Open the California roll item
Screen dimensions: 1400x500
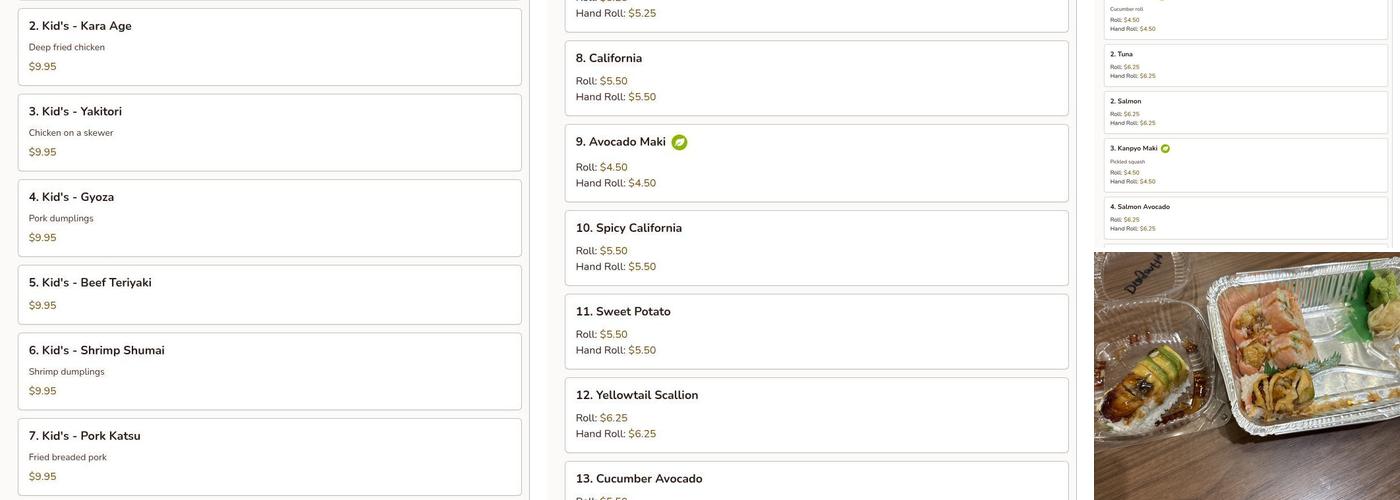coord(816,77)
